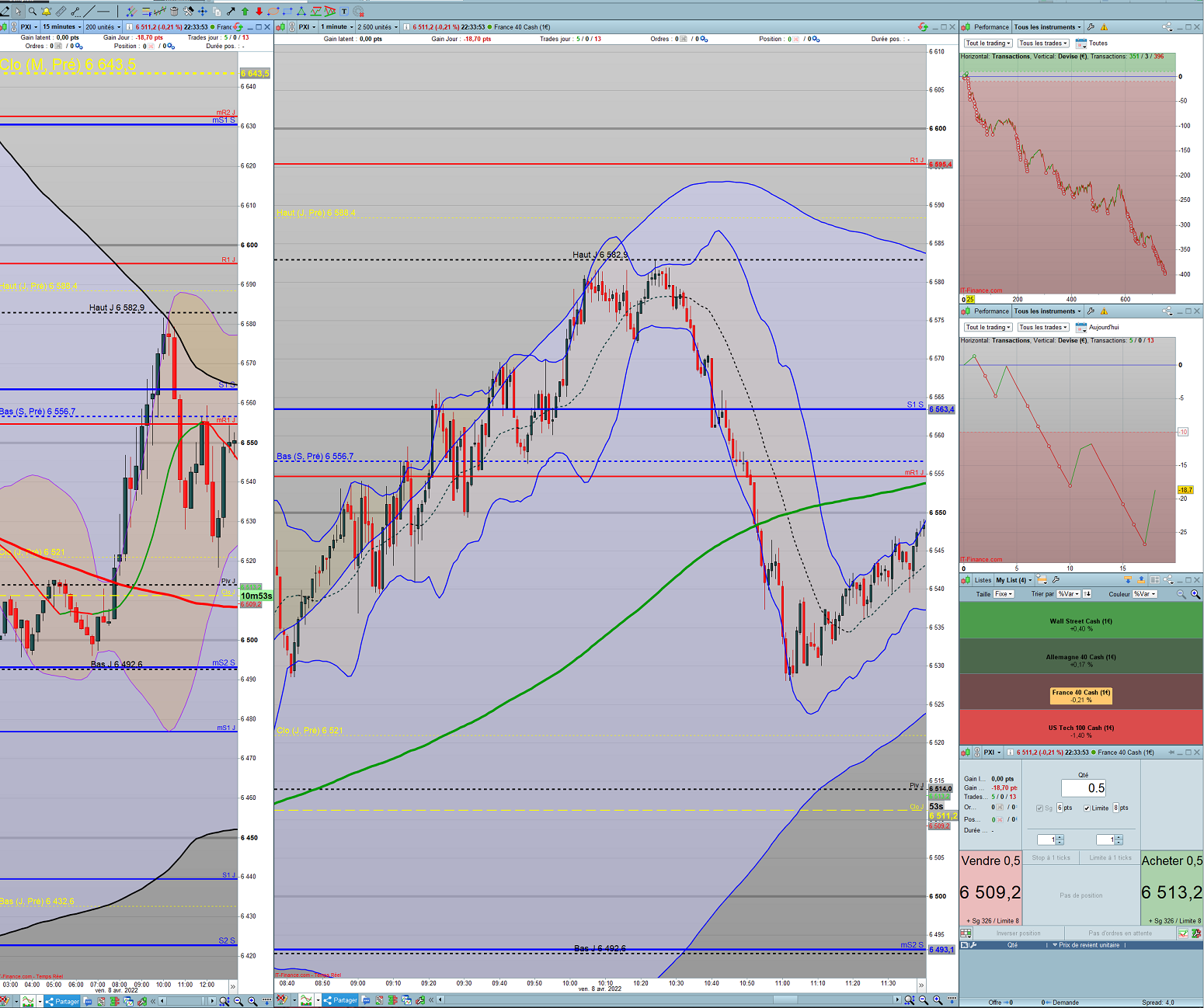
Task: Click the Acheter 0,5 buy button
Action: [x=1172, y=888]
